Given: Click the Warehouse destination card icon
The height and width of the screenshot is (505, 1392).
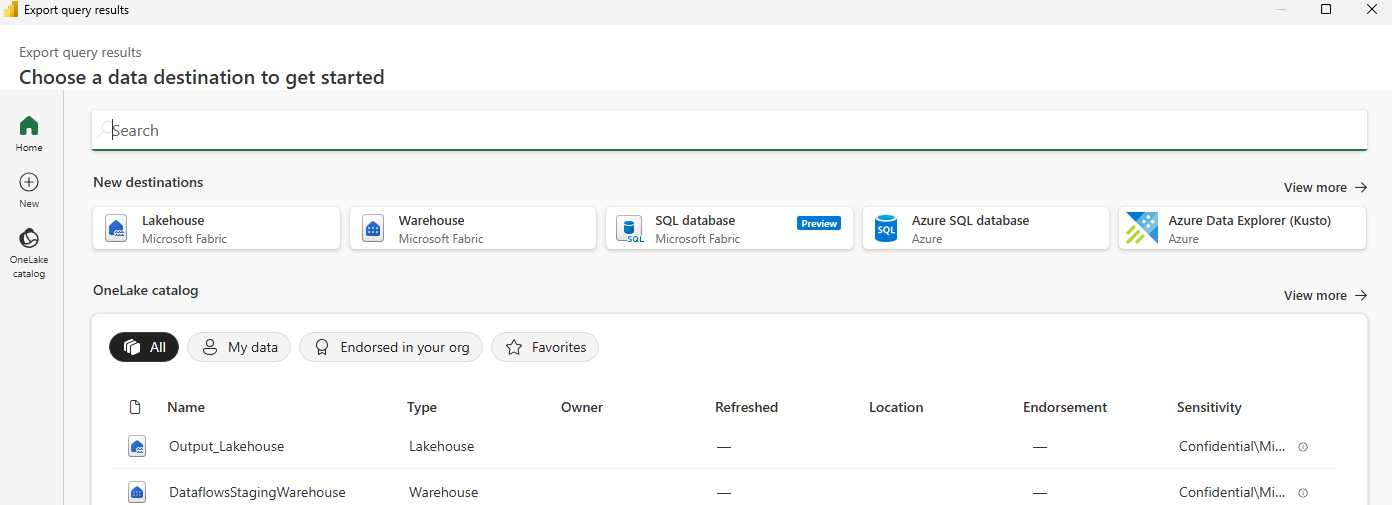Looking at the screenshot, I should (x=373, y=229).
